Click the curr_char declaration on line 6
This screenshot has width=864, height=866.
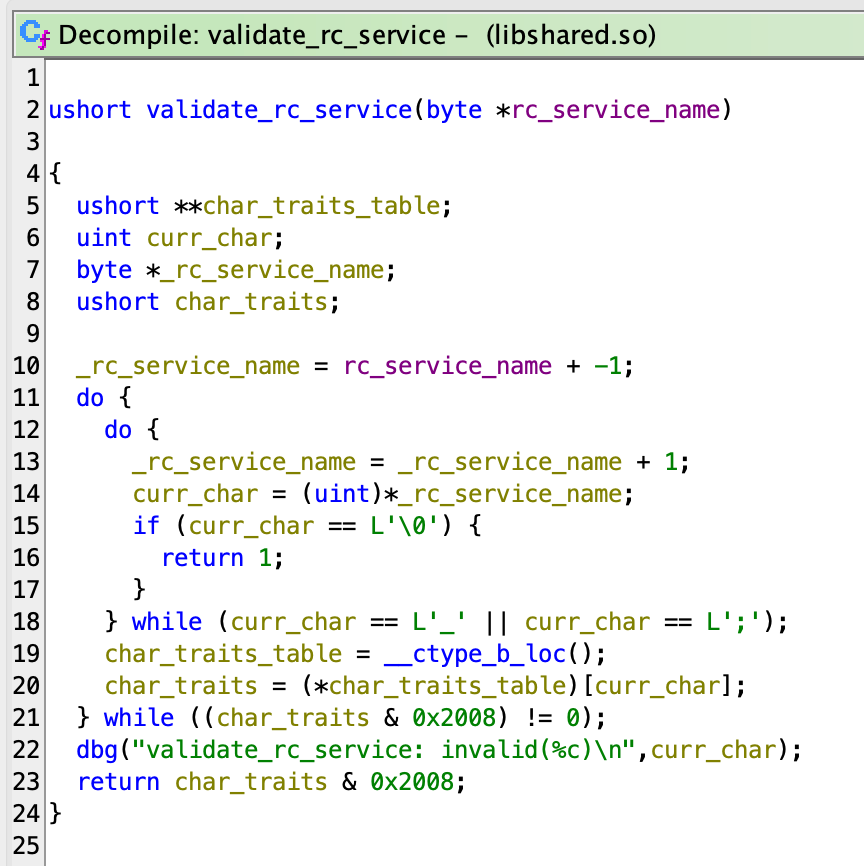tap(209, 238)
